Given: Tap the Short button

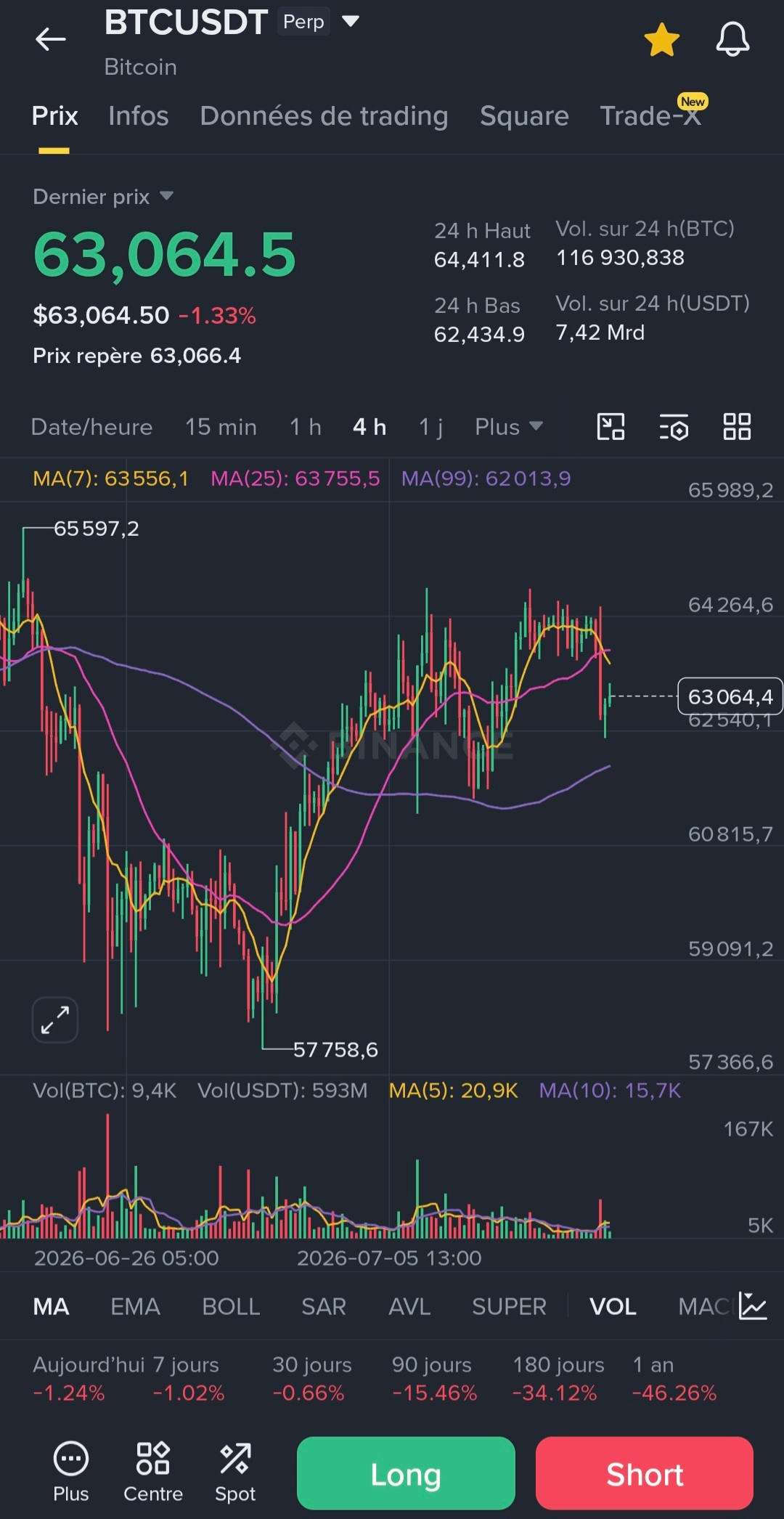Looking at the screenshot, I should click(x=645, y=1473).
